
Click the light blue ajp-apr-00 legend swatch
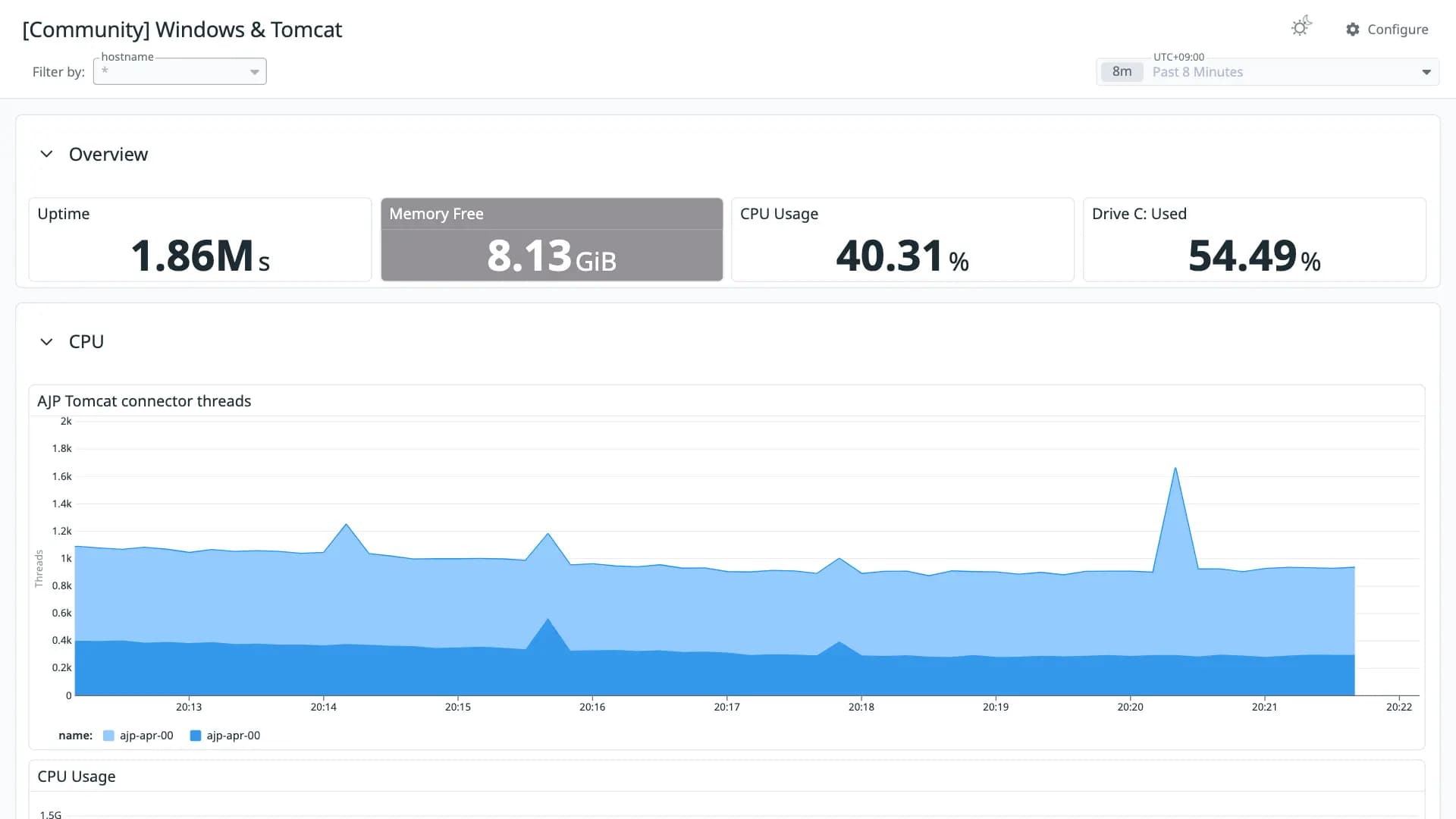click(x=108, y=736)
